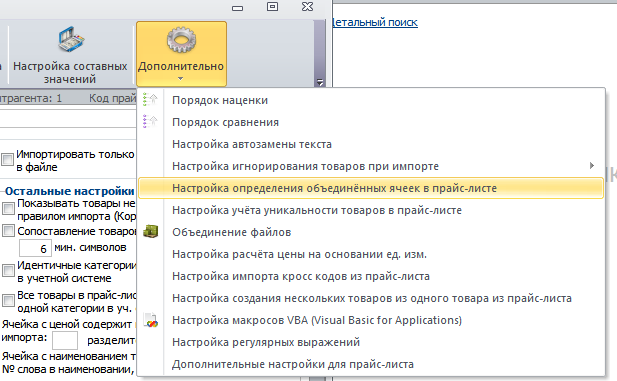Click the VBA macros settings icon

tap(150, 320)
